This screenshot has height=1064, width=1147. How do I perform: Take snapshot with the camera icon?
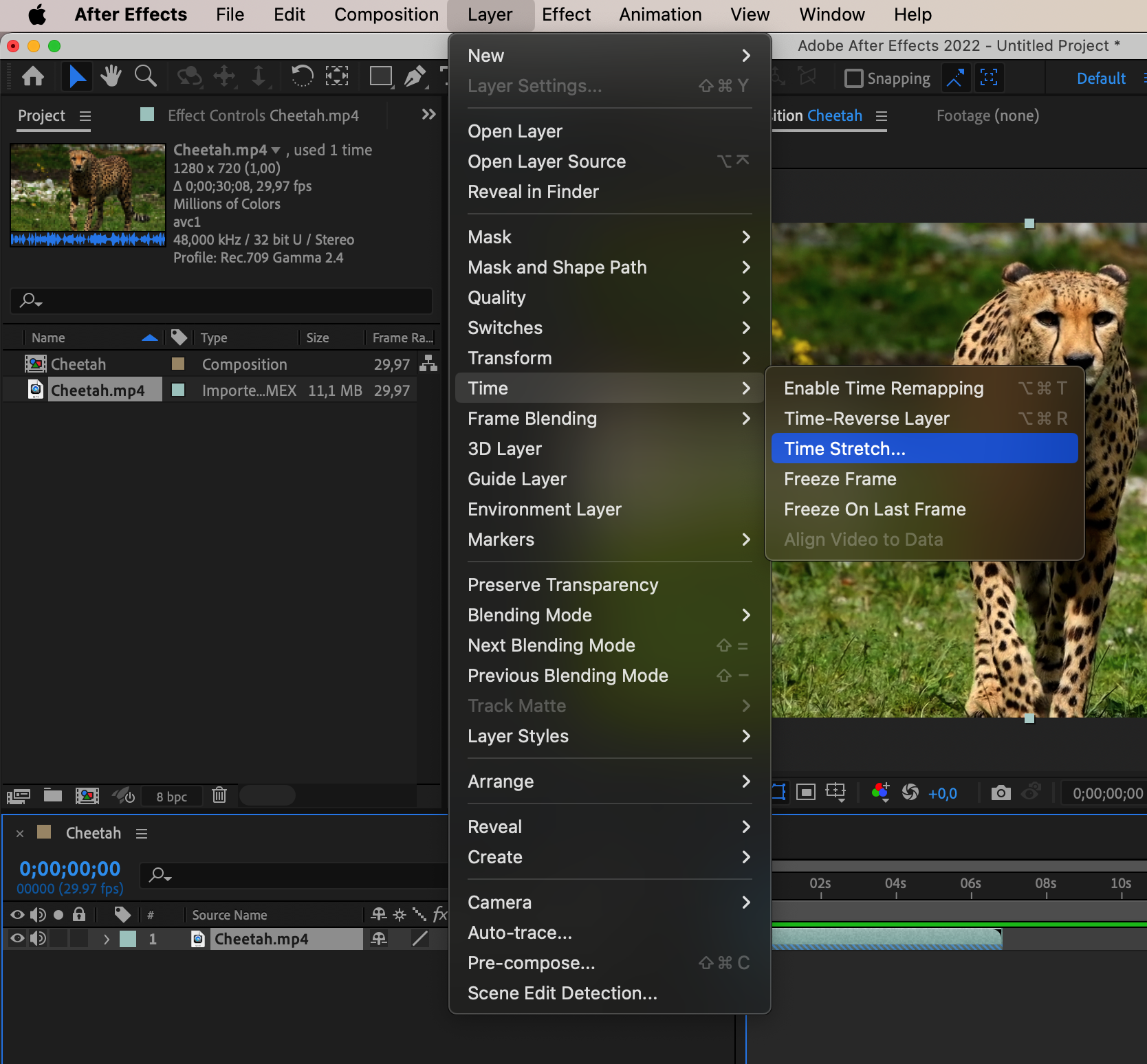[x=1001, y=793]
